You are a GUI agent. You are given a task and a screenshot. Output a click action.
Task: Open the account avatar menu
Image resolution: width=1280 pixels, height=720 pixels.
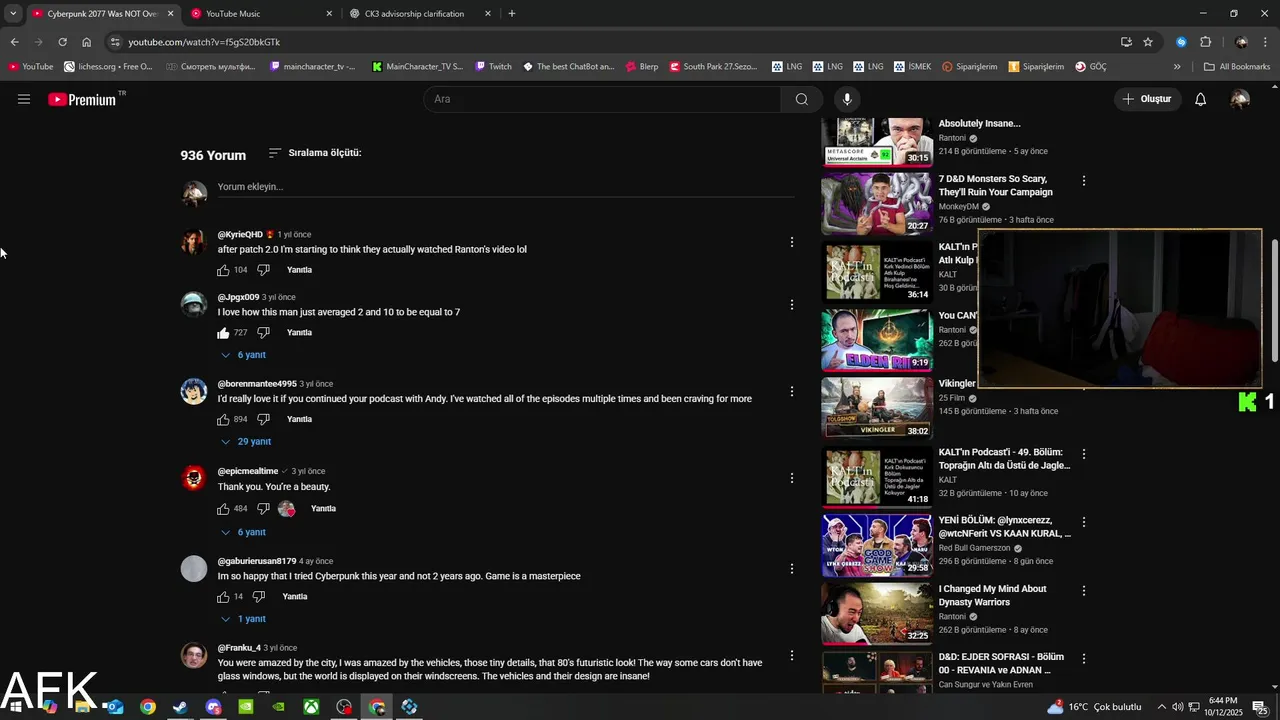(1240, 99)
